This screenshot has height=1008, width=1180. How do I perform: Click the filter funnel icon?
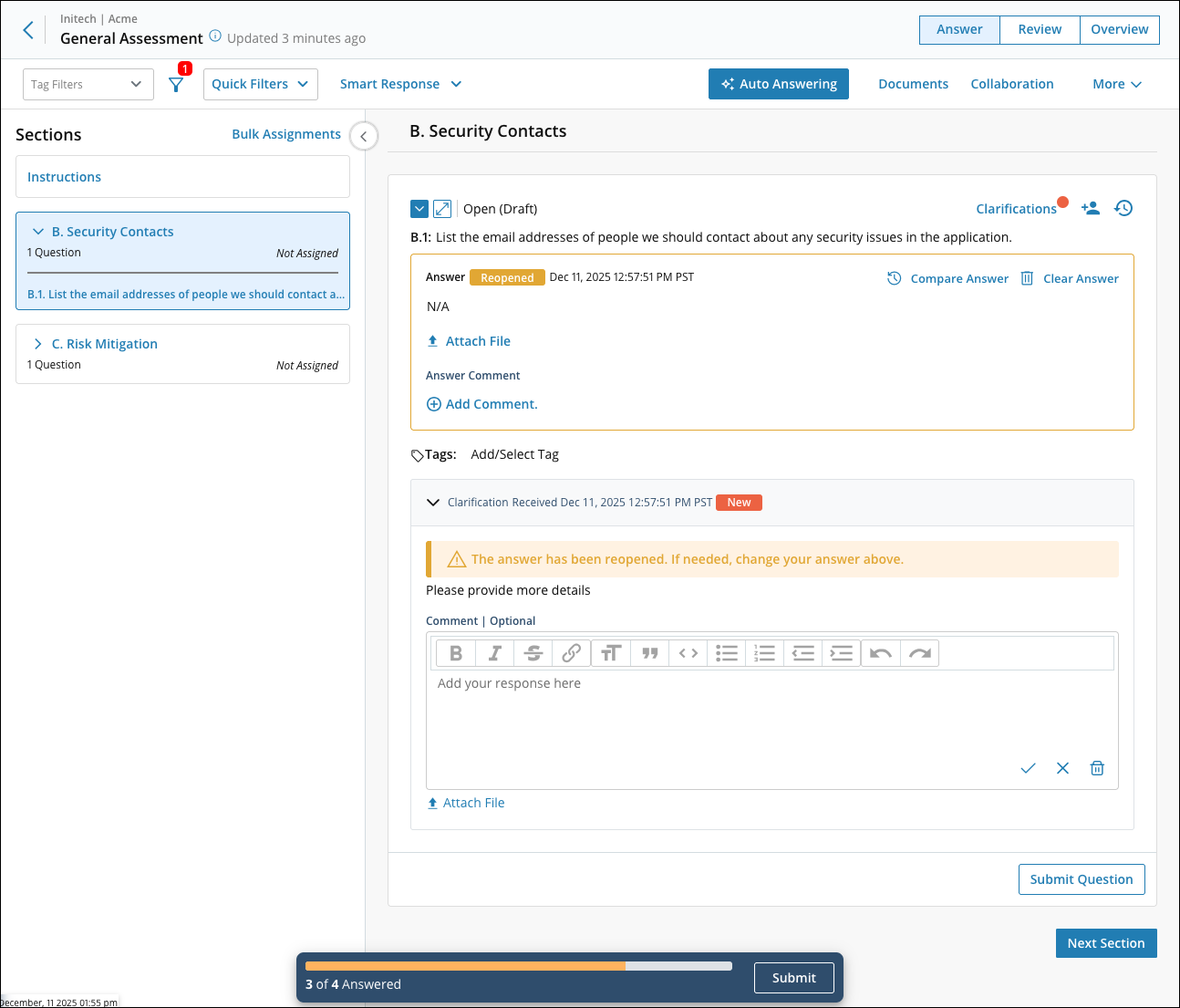click(x=176, y=85)
